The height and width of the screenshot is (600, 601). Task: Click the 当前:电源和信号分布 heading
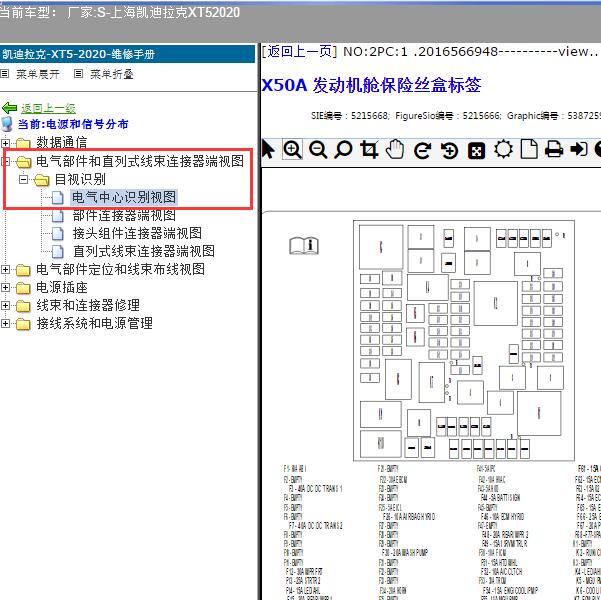click(73, 125)
